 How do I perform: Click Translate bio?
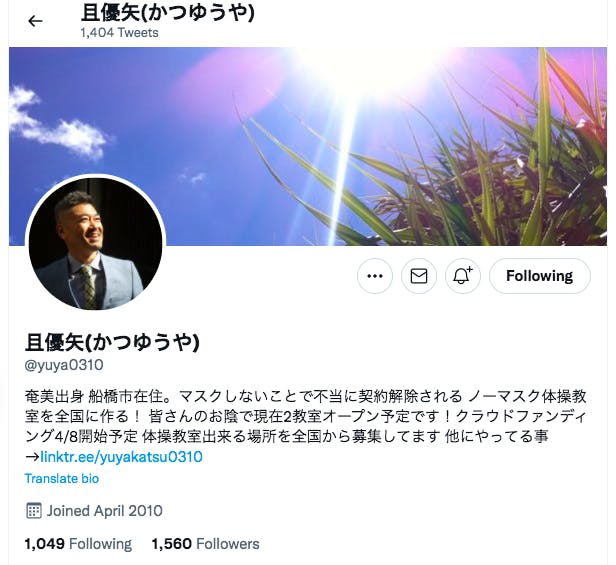(x=62, y=479)
